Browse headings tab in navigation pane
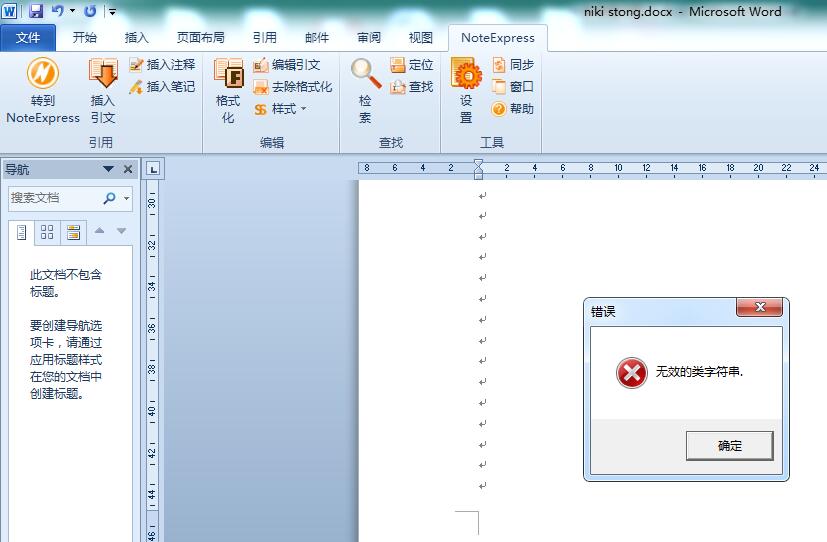Image resolution: width=827 pixels, height=542 pixels. click(x=22, y=233)
